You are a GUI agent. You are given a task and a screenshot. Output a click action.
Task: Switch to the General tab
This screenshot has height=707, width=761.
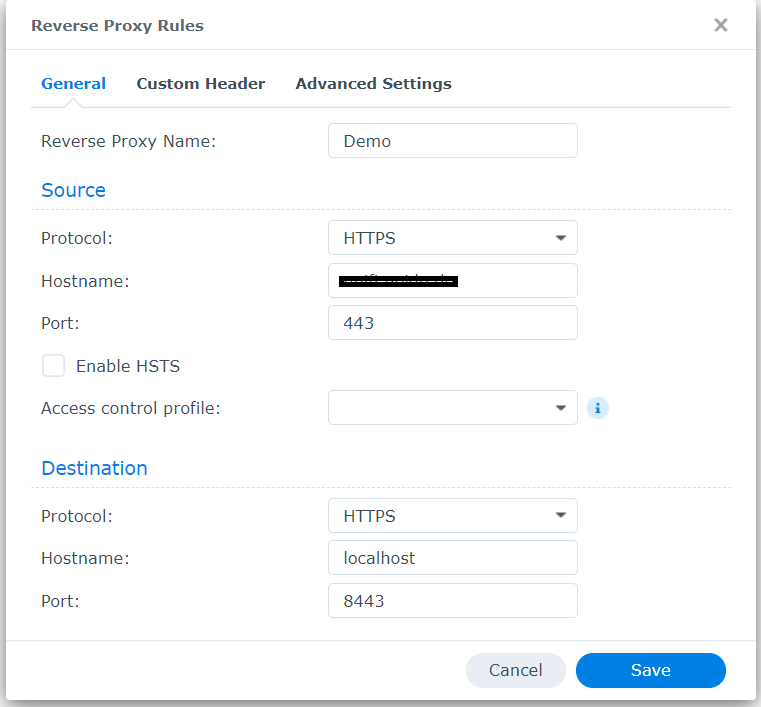[x=73, y=84]
